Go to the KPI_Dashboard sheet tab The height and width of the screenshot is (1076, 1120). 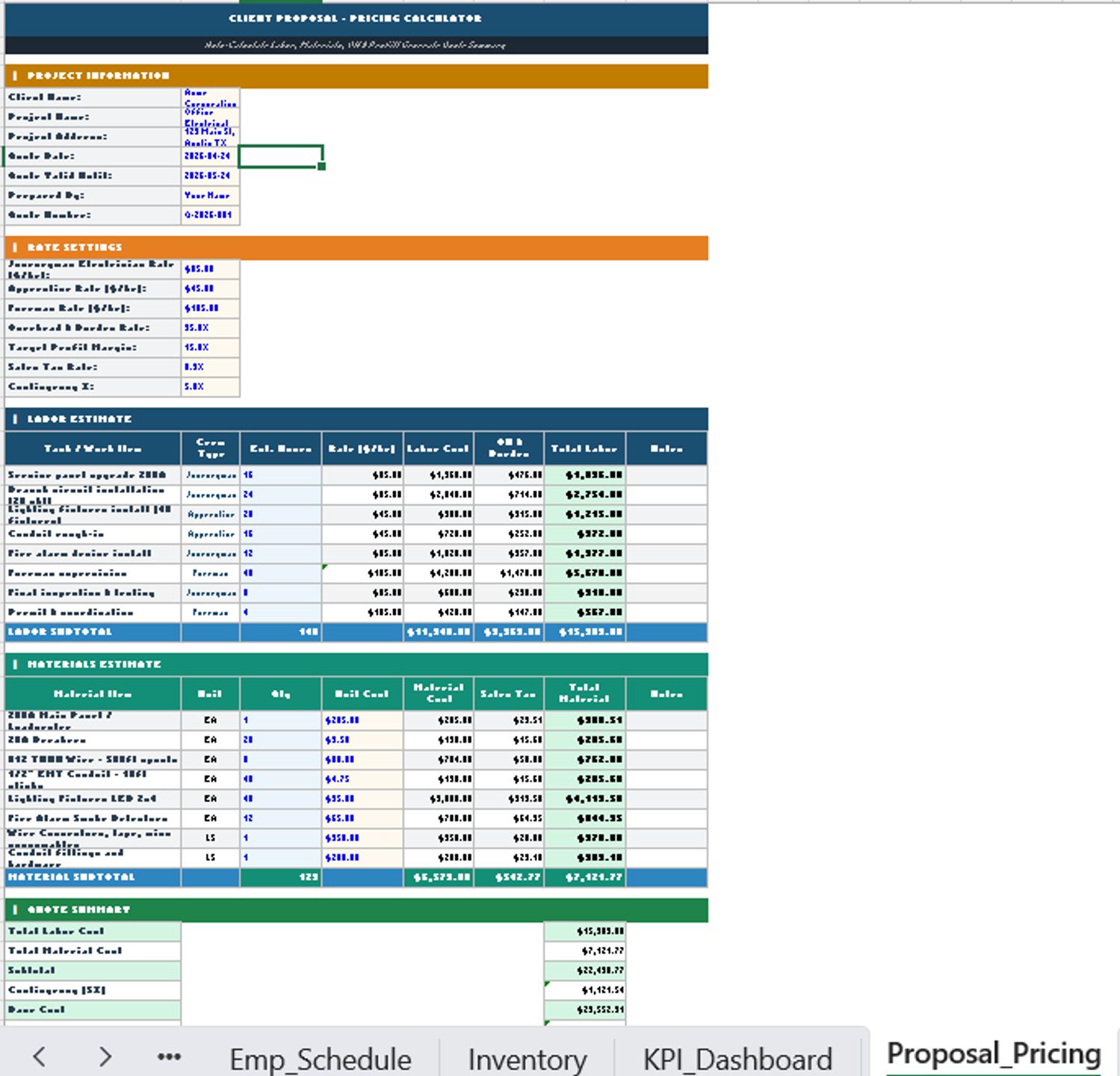737,1059
